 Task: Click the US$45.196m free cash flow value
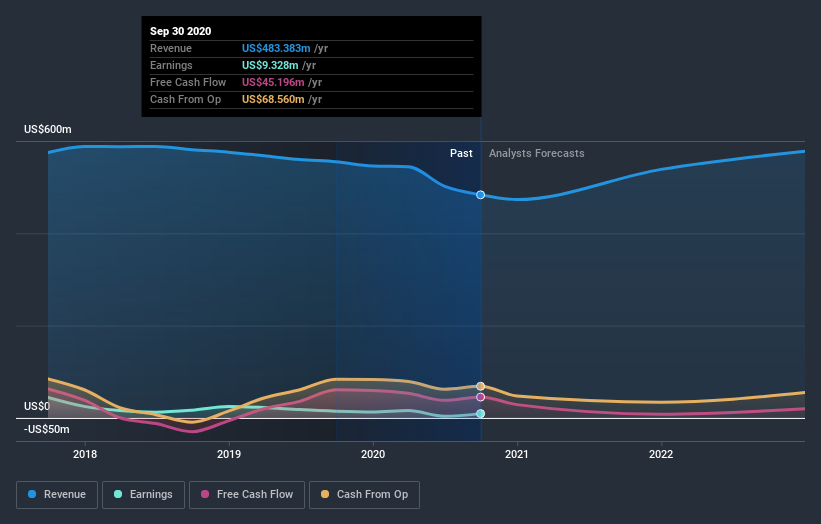point(273,82)
